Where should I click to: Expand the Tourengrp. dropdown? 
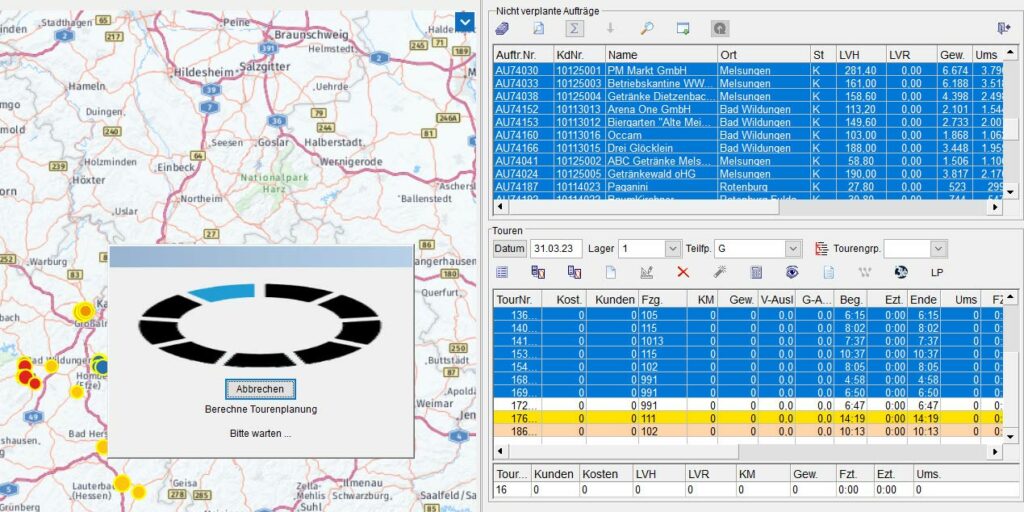(937, 248)
